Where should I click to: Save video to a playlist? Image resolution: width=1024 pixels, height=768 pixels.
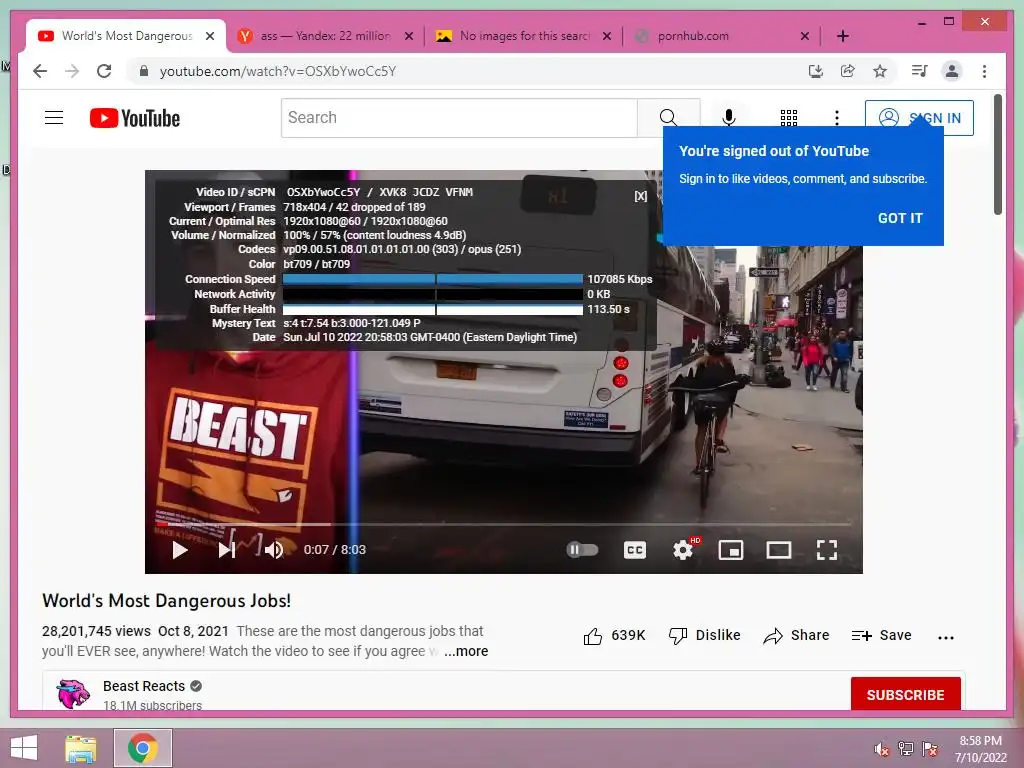881,635
